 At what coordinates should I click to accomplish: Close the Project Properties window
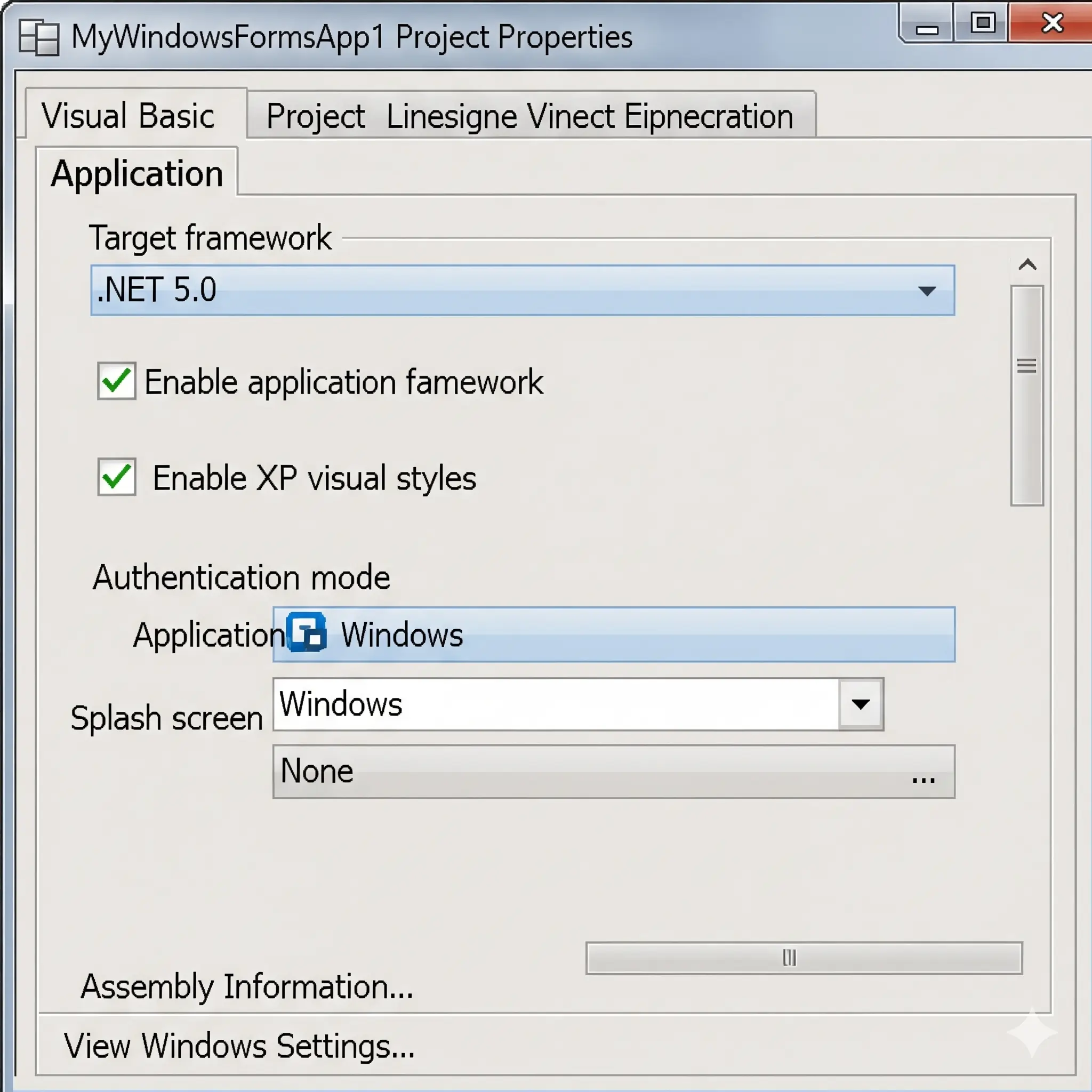1051,22
